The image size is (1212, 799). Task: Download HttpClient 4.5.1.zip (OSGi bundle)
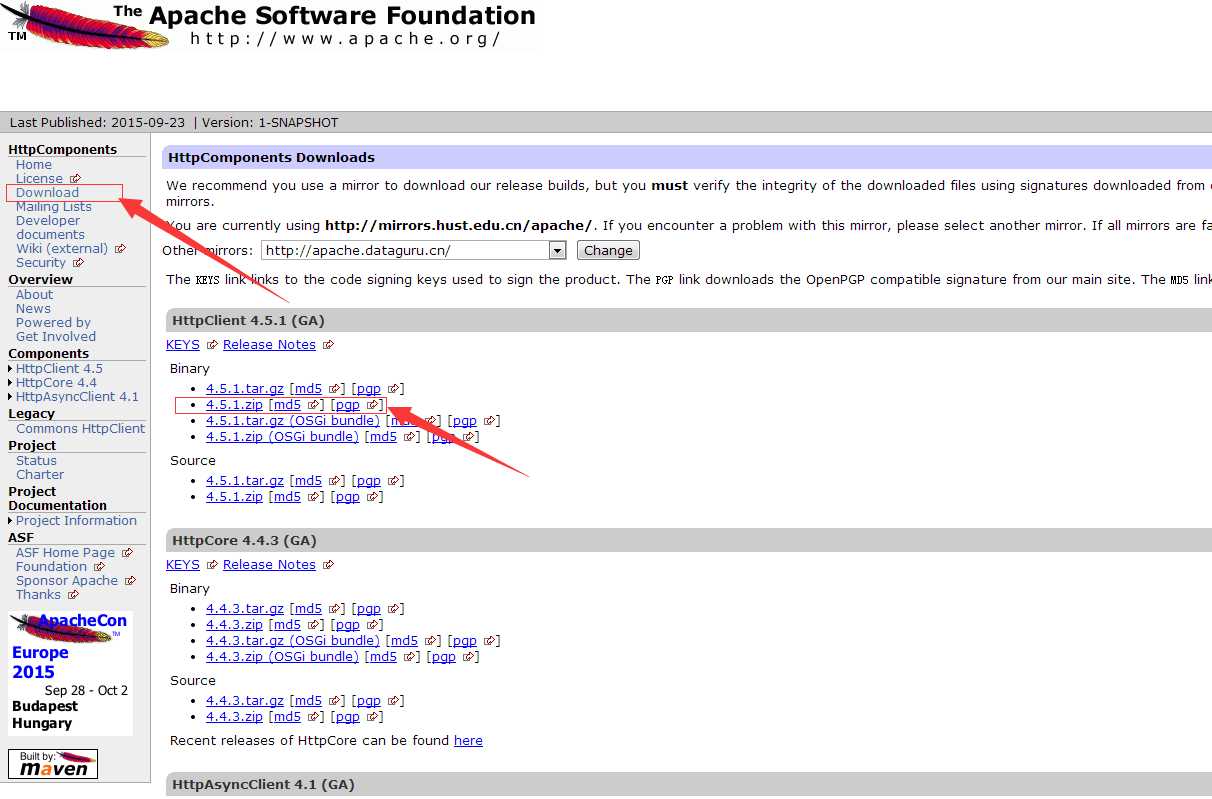coord(282,437)
